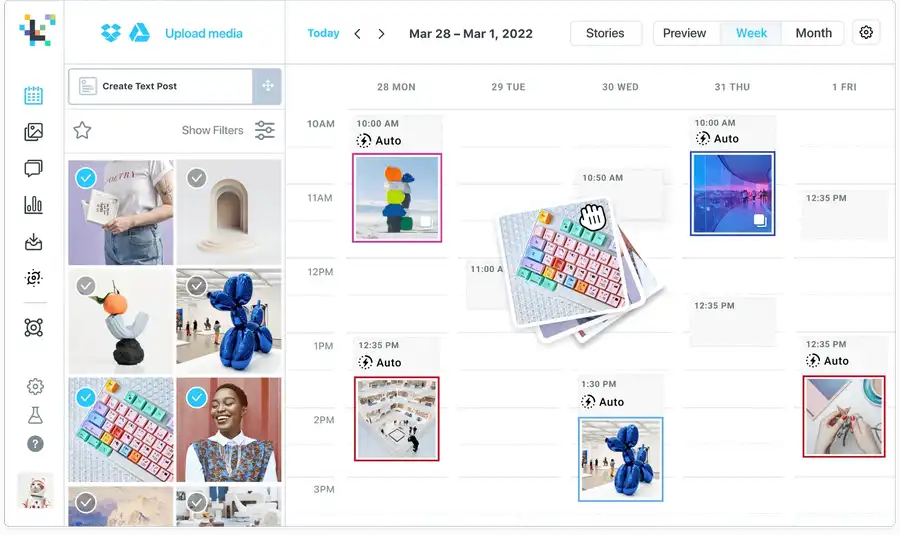Open the calendar view in the sidebar
Viewport: 900px width, 535px height.
[x=33, y=95]
